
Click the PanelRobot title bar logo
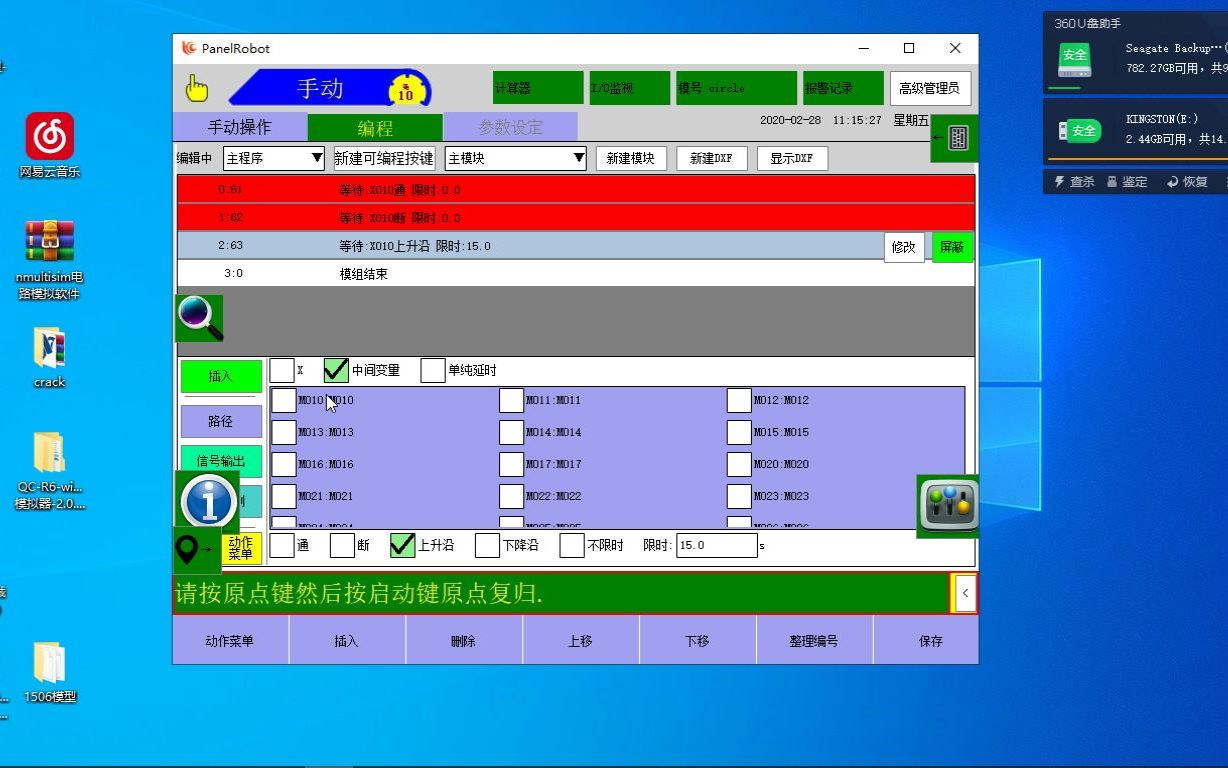pos(189,48)
